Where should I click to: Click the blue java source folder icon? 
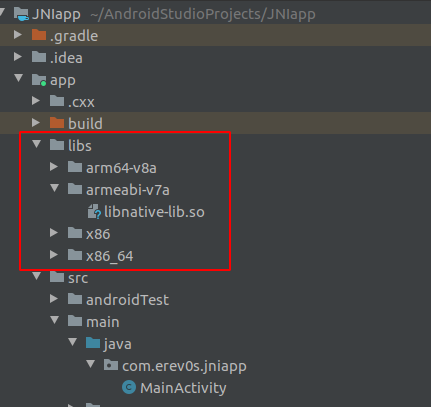[93, 343]
